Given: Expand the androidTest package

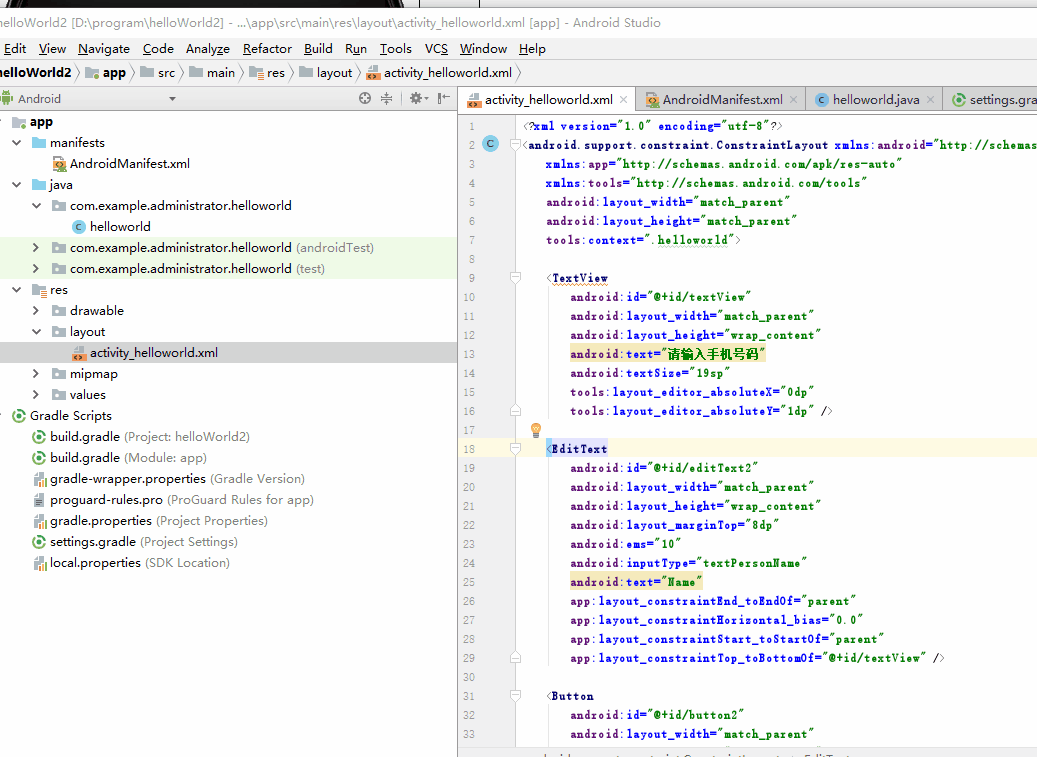Looking at the screenshot, I should [36, 248].
